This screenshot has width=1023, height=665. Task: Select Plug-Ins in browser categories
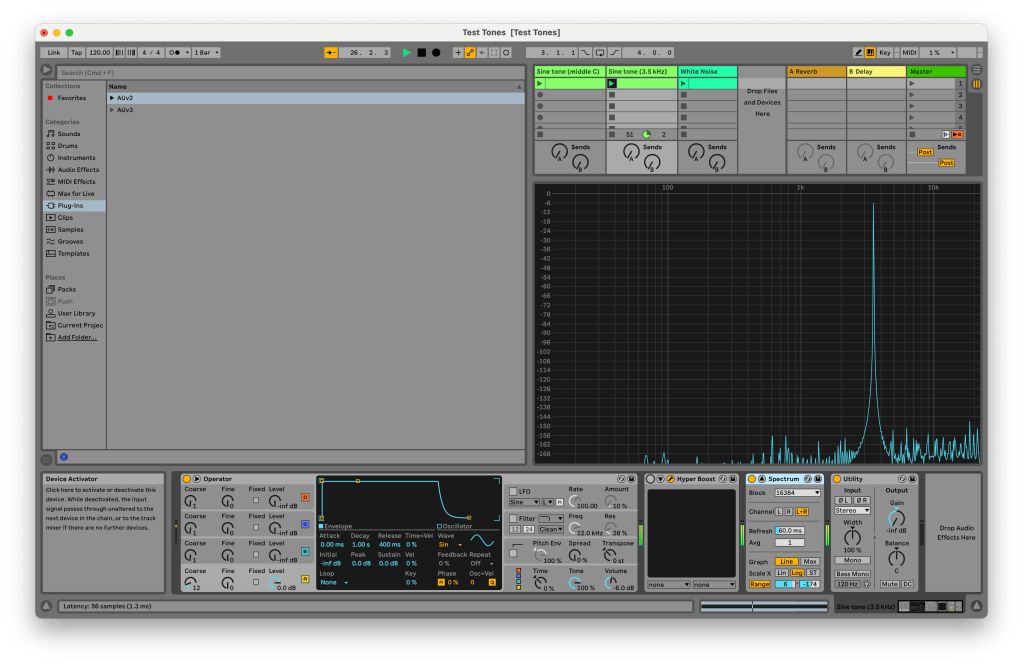[70, 206]
